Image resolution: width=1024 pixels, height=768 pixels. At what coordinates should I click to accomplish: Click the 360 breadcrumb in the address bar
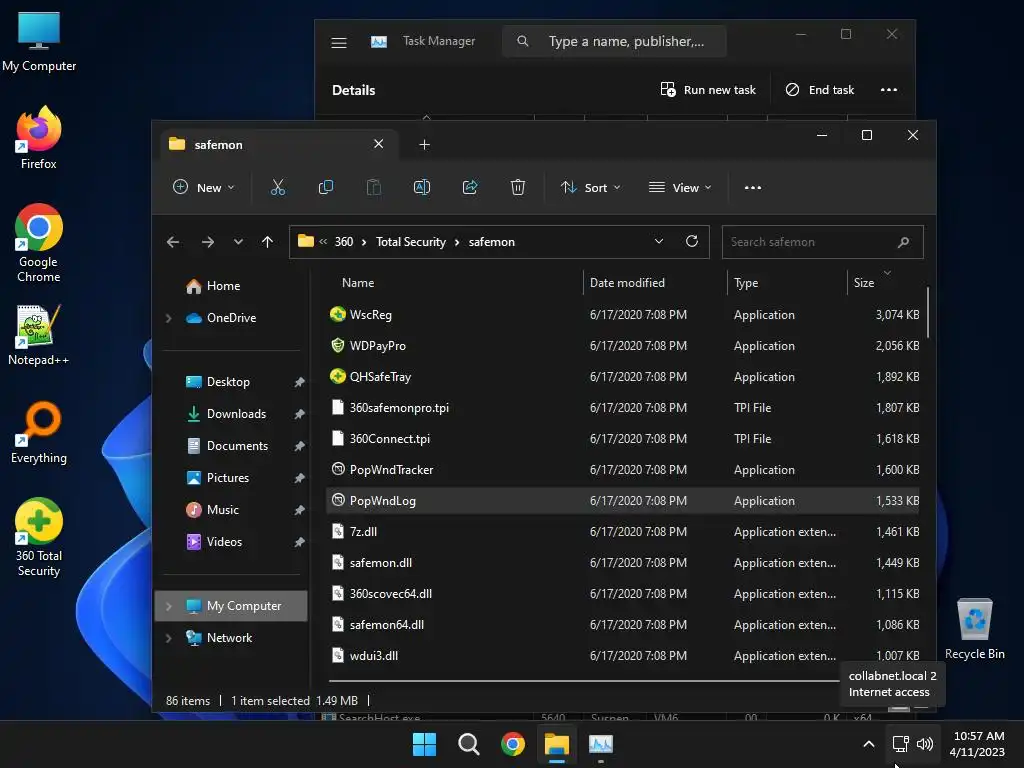pyautogui.click(x=344, y=242)
